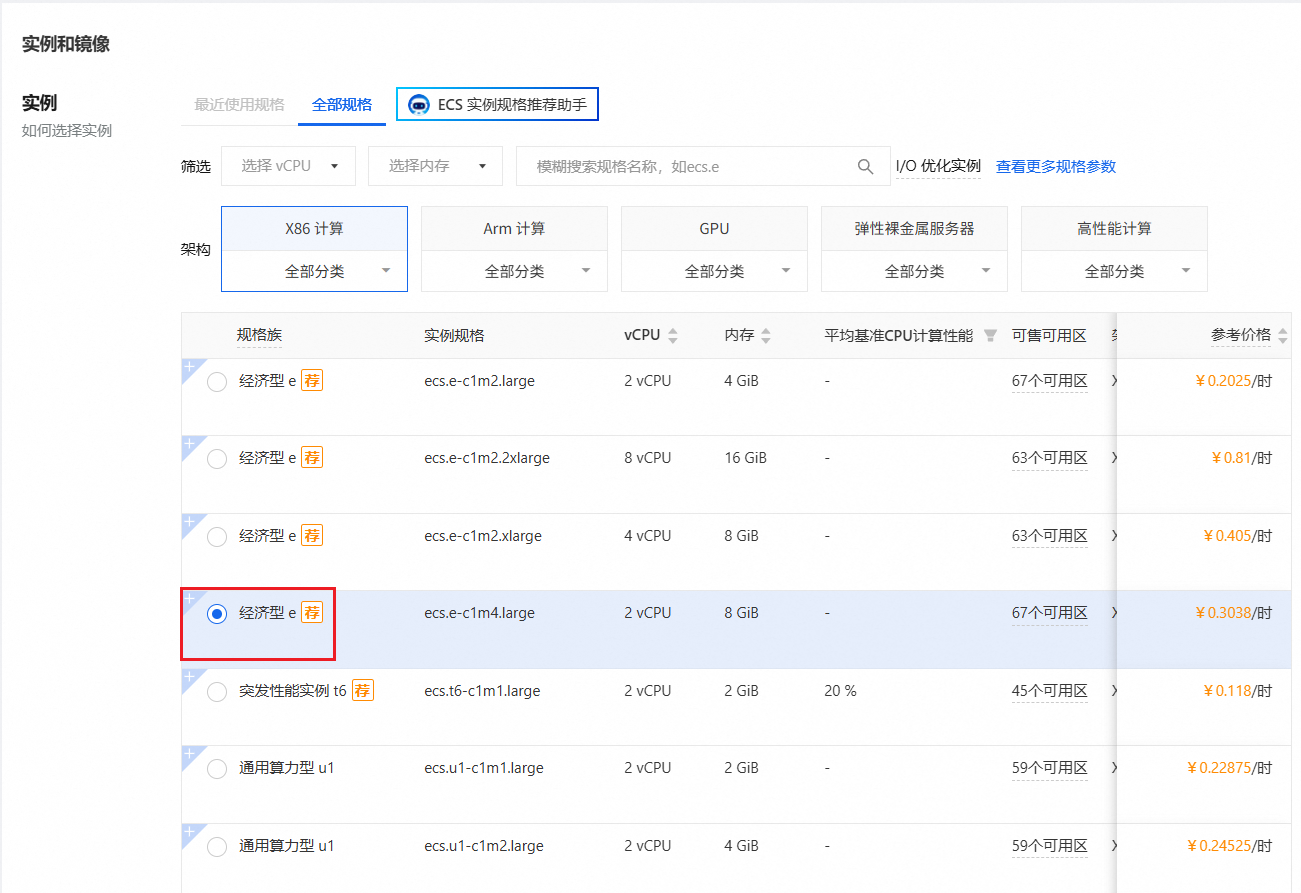Select the ecs.t6-c1m1.large radio button

[x=217, y=692]
